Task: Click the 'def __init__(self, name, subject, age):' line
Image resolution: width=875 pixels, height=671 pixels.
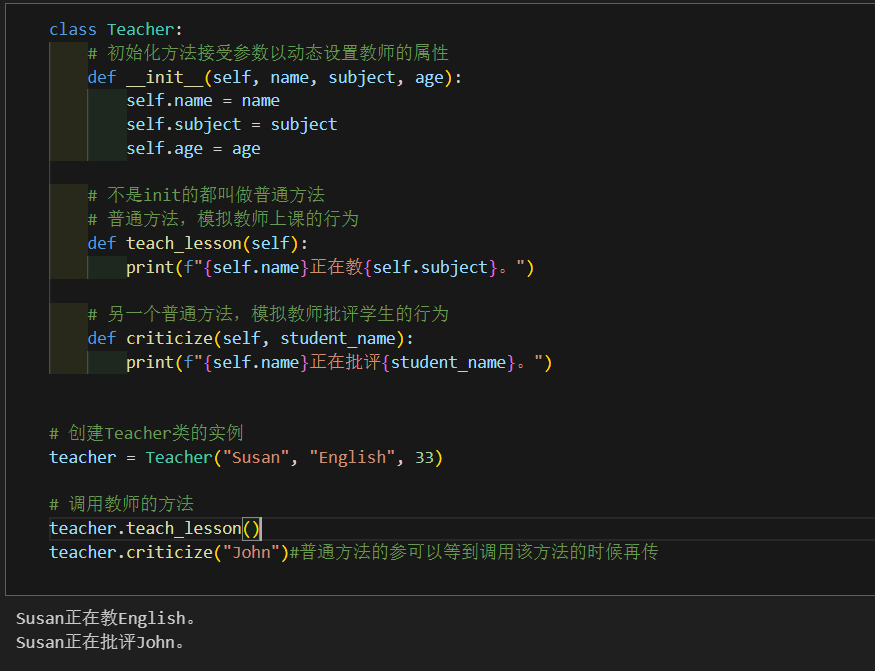Action: click(275, 77)
